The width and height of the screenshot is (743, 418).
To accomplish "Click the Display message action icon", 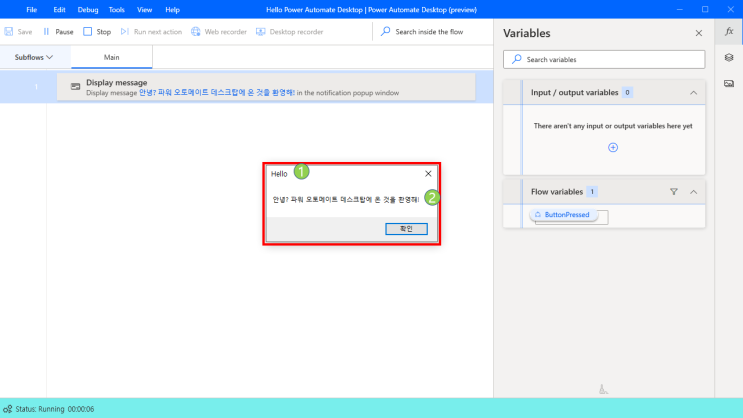I will tap(75, 86).
